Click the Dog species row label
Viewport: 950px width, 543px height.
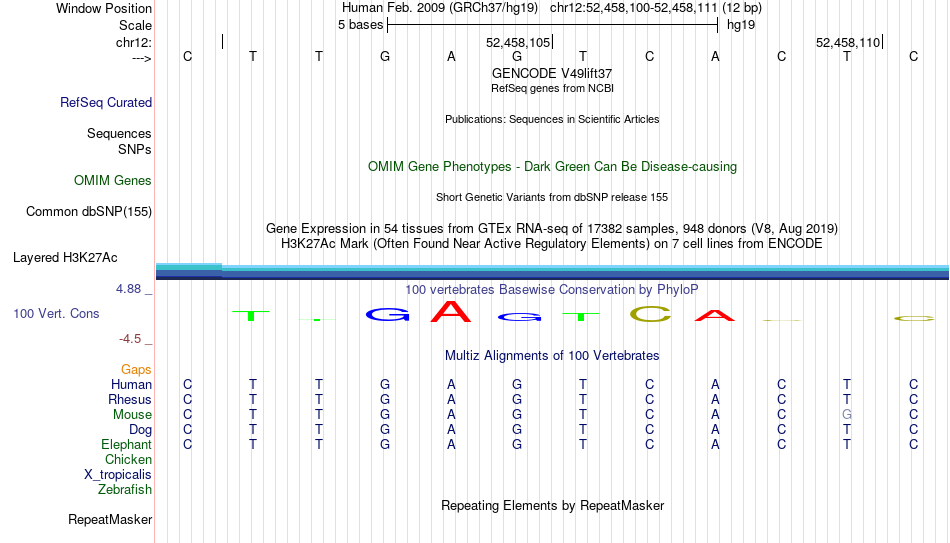tap(141, 430)
